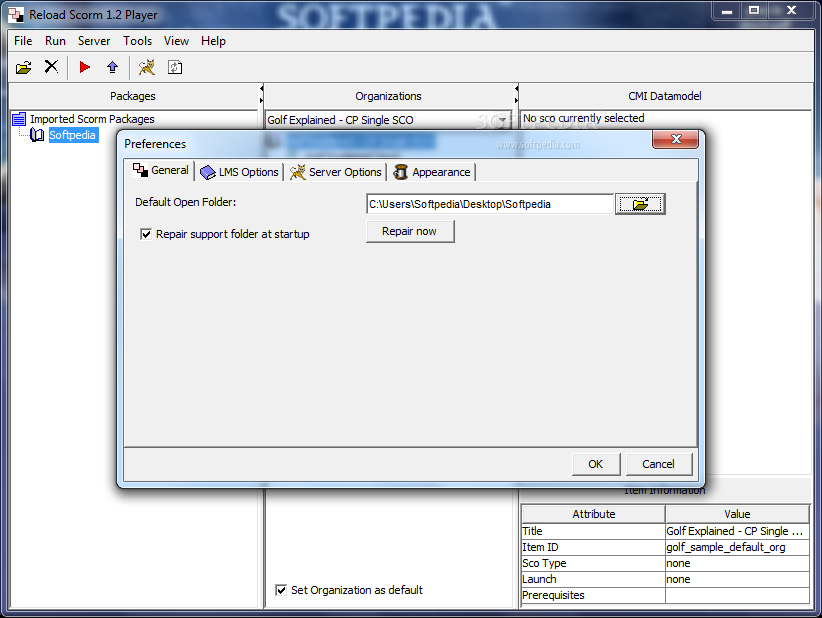Minimize the Reload Scorm Player window

tap(727, 11)
